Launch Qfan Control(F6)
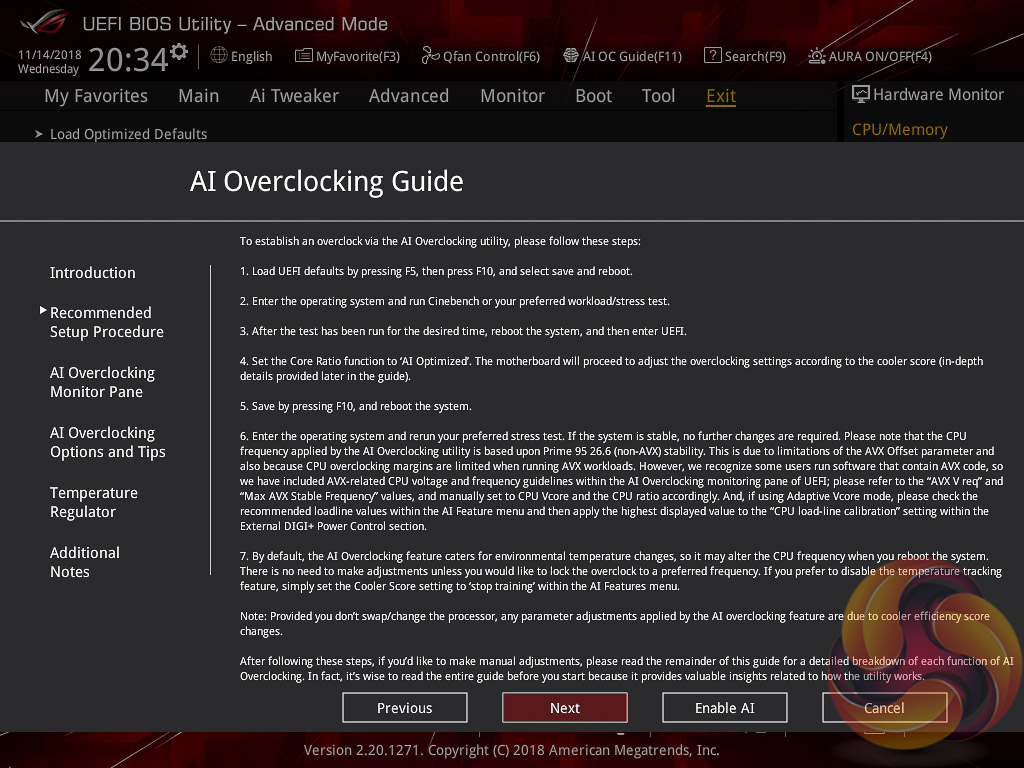This screenshot has width=1024, height=768. click(491, 56)
